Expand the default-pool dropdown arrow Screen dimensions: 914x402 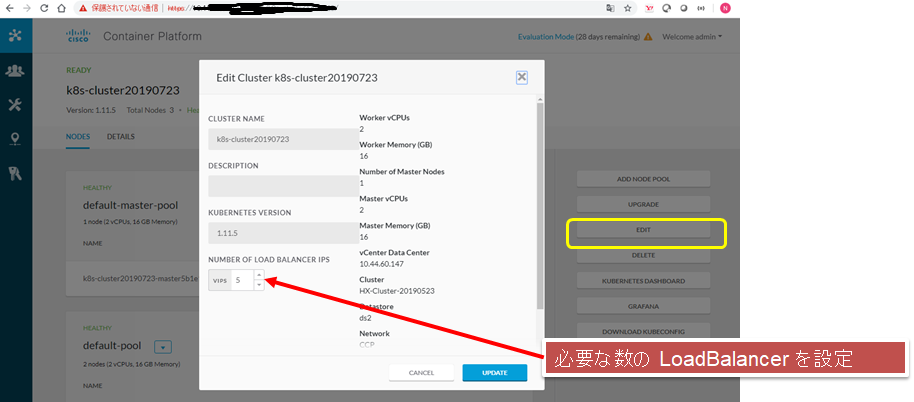[163, 347]
